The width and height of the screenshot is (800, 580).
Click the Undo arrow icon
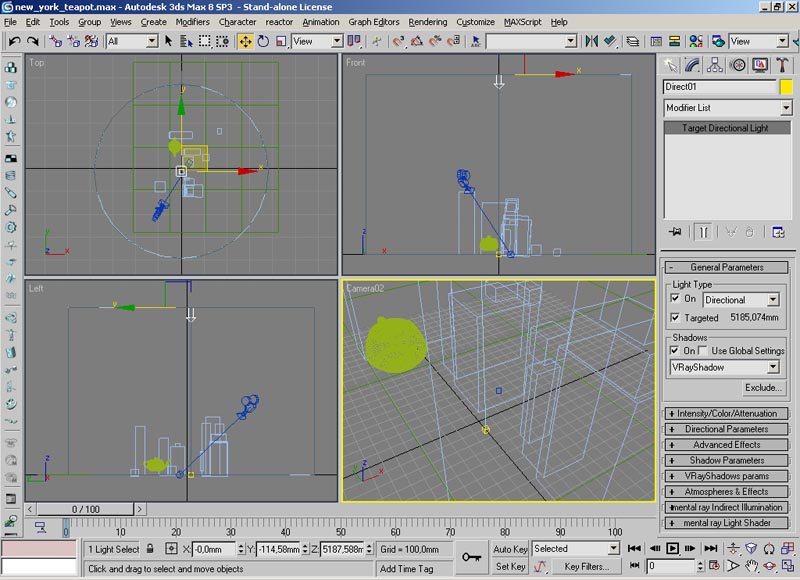(14, 41)
